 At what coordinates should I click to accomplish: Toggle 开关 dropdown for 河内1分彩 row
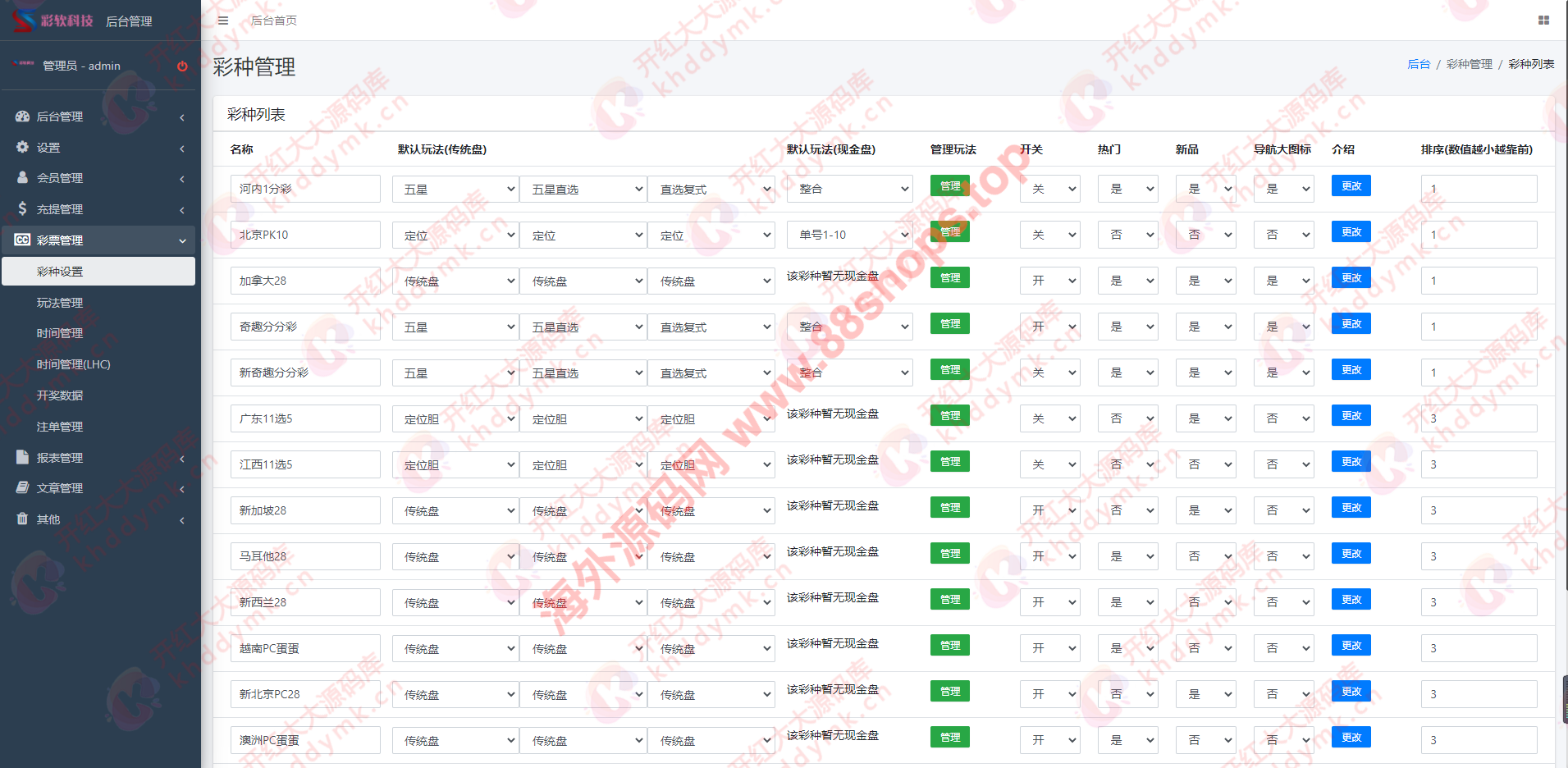point(1049,189)
